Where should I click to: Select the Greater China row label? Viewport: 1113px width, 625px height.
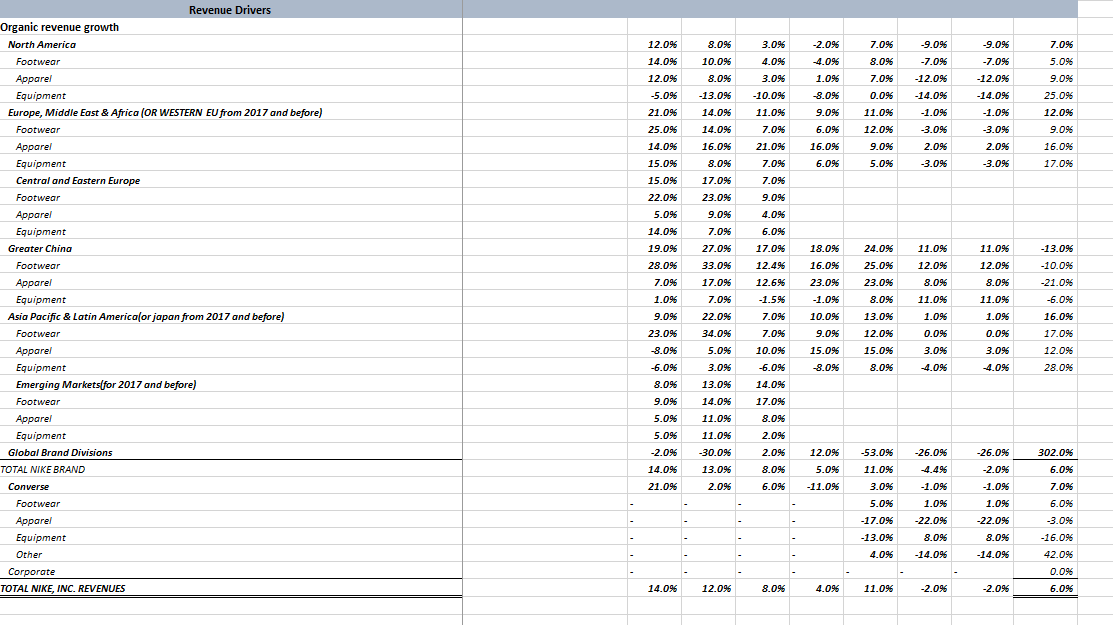(40, 248)
